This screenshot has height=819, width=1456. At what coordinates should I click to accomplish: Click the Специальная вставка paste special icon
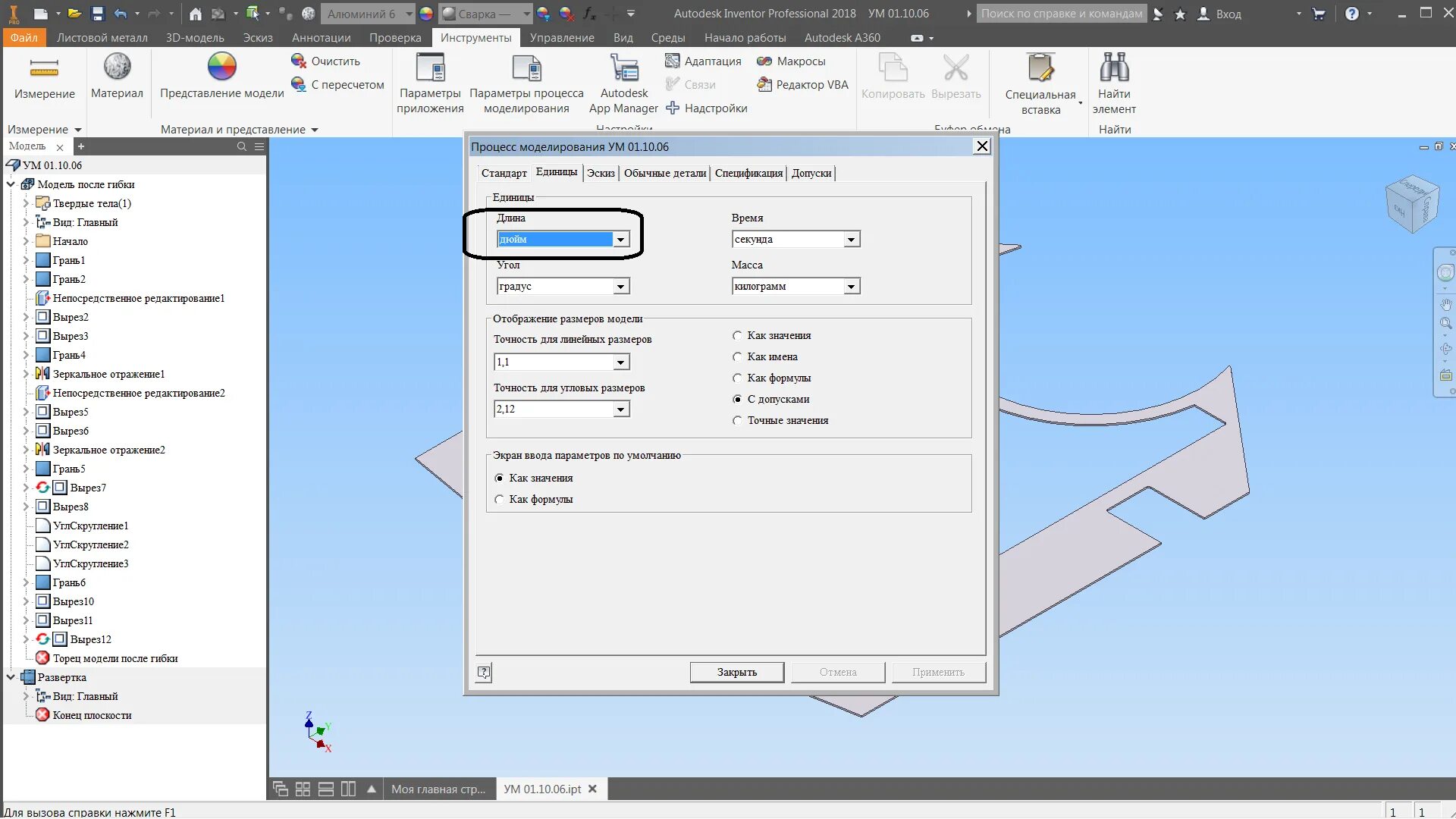(x=1040, y=68)
